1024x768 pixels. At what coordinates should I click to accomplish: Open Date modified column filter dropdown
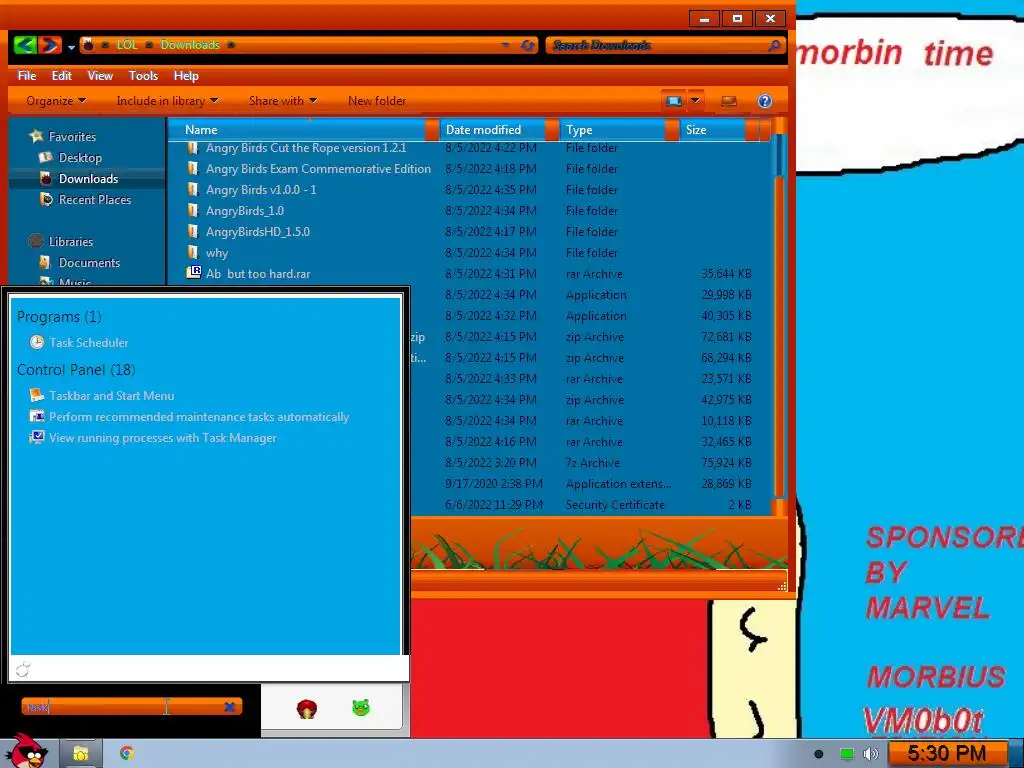coord(552,129)
